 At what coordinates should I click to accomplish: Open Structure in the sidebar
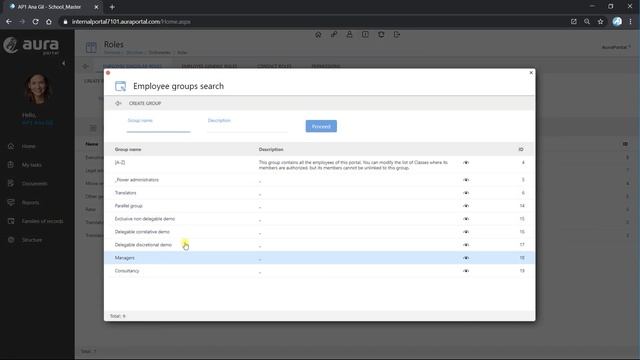pyautogui.click(x=32, y=240)
